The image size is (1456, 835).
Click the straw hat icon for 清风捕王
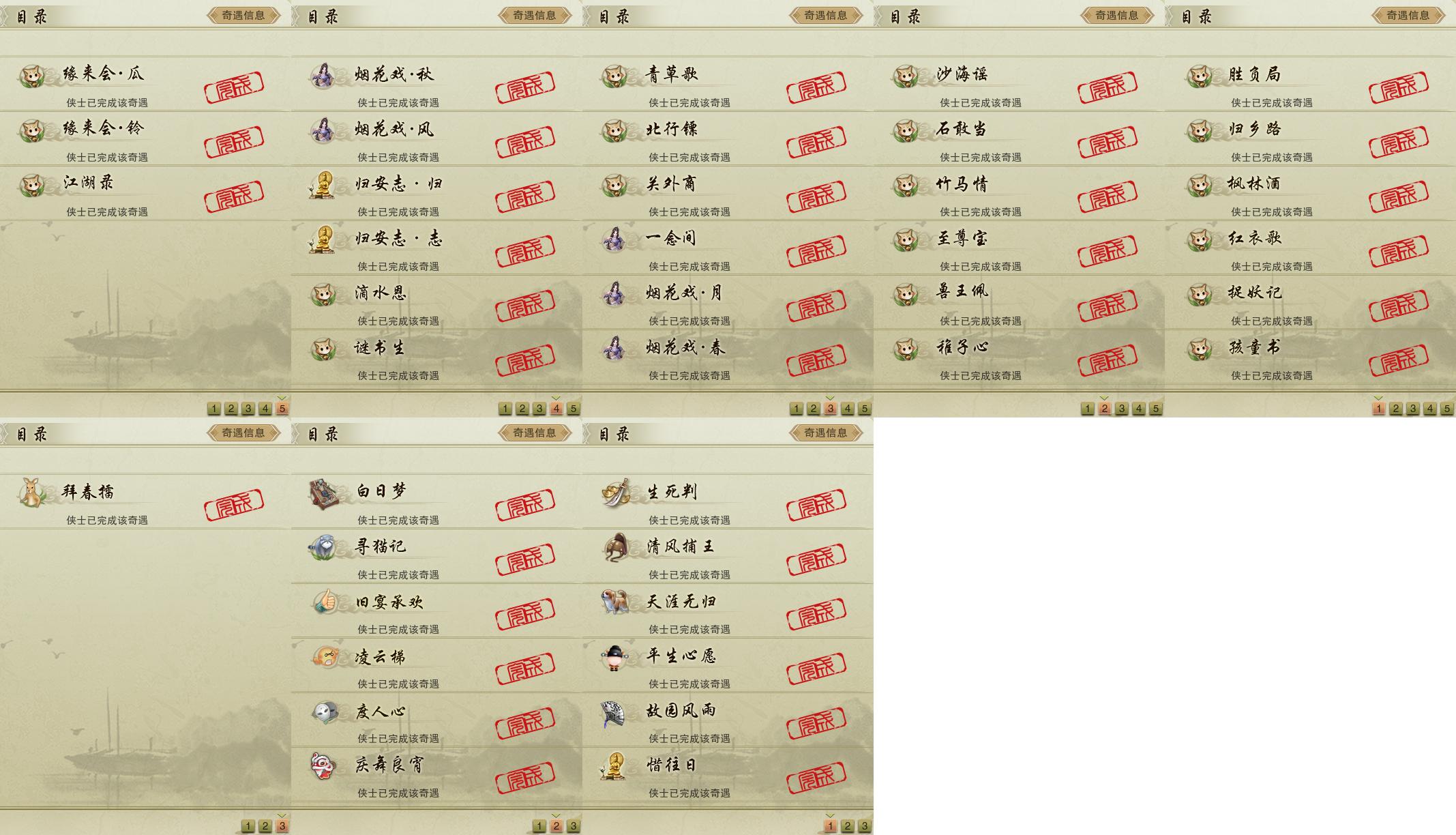point(616,547)
